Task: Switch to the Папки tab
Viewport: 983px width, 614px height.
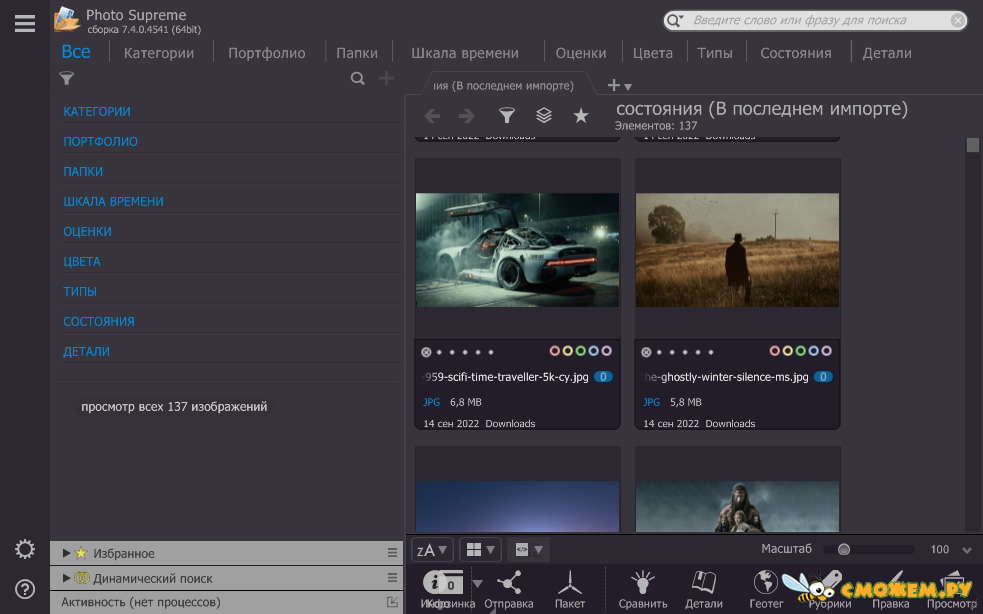Action: click(x=357, y=53)
